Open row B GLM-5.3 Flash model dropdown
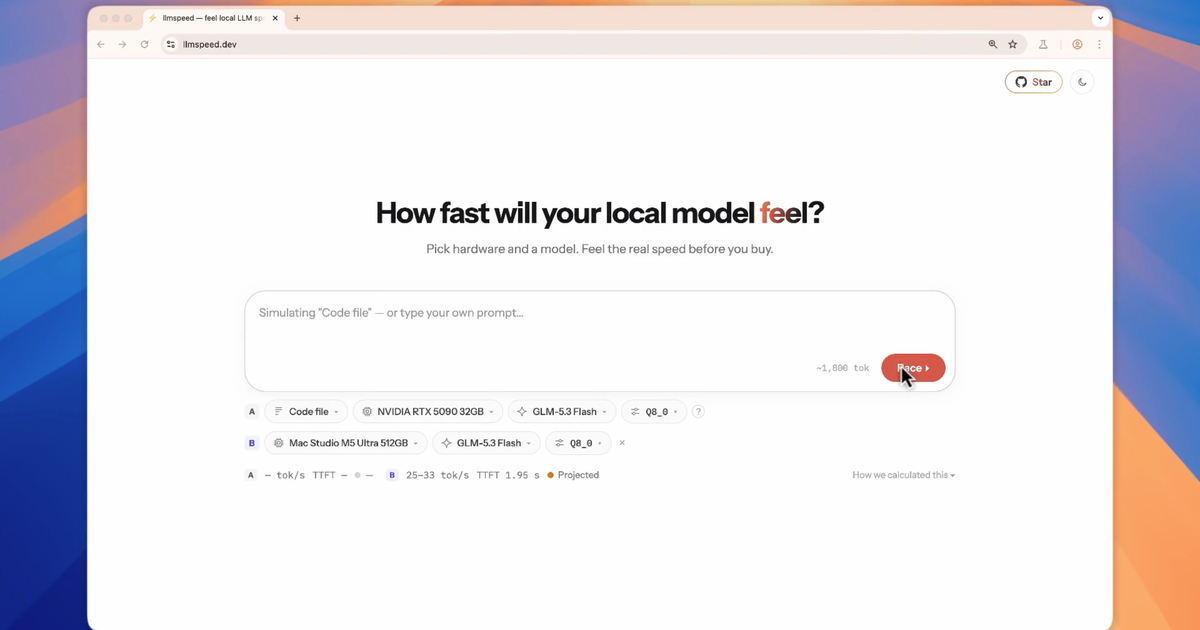Viewport: 1200px width, 630px height. click(x=486, y=443)
